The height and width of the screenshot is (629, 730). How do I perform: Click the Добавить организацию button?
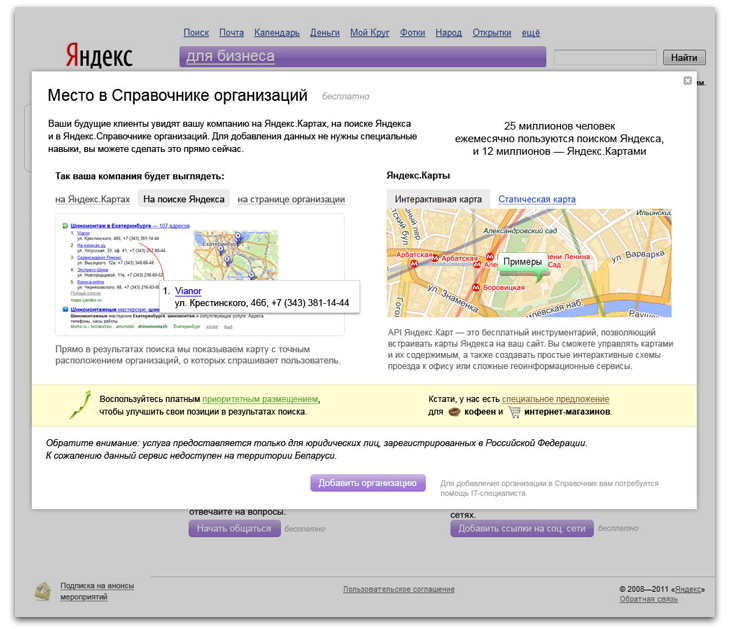[368, 483]
